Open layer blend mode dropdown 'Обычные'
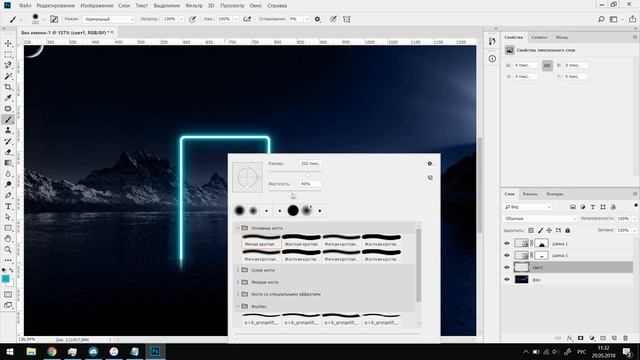The image size is (640, 360). coord(540,219)
